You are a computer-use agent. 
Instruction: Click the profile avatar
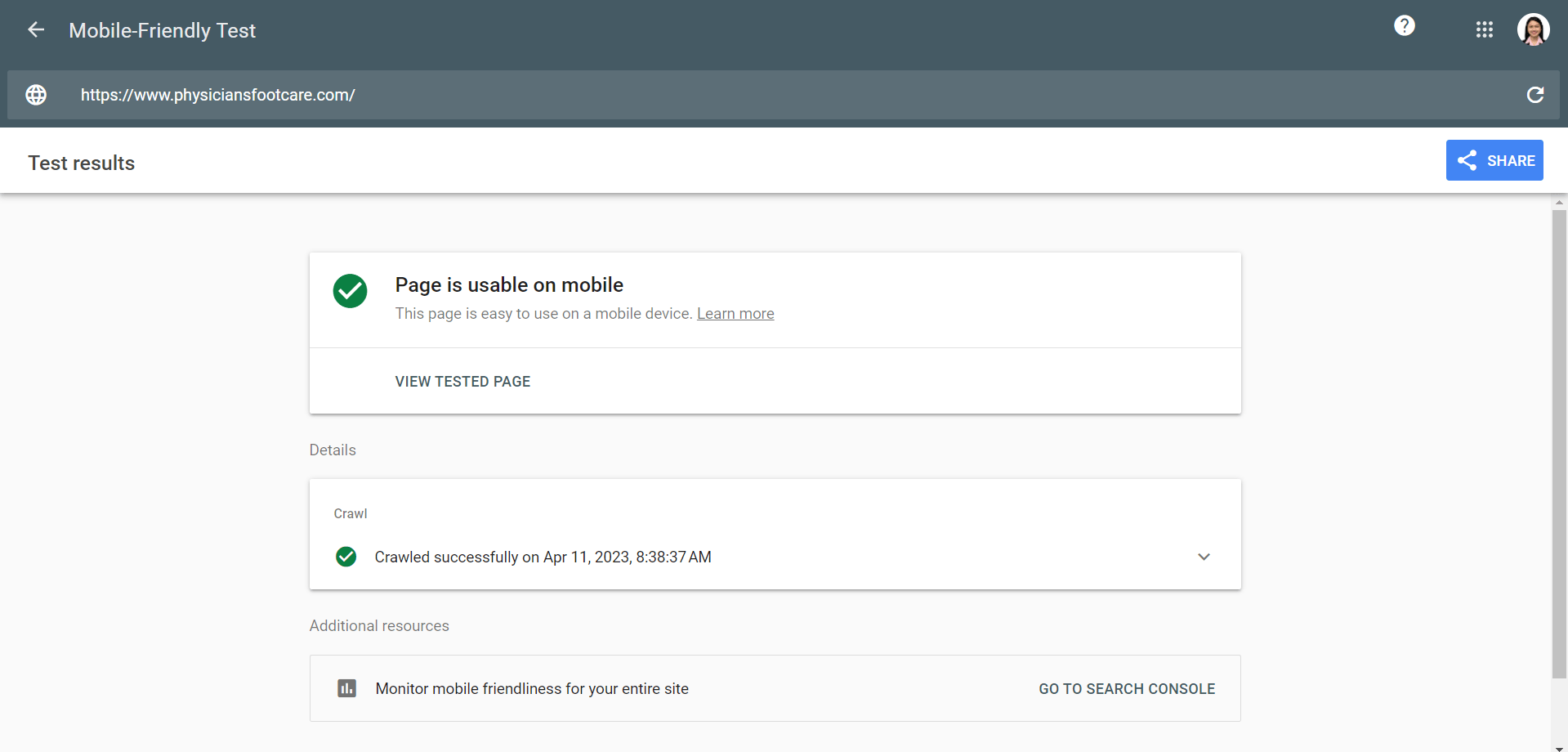click(1534, 29)
